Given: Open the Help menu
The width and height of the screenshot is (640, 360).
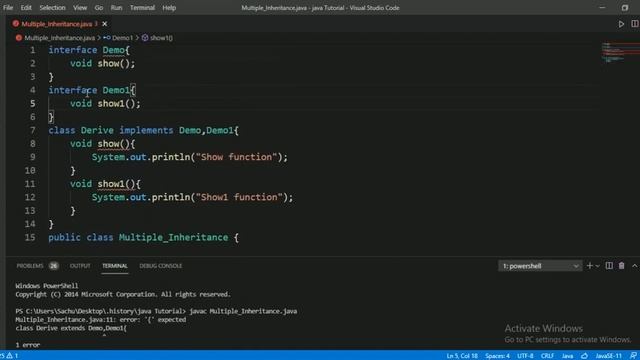Looking at the screenshot, I should point(169,8).
